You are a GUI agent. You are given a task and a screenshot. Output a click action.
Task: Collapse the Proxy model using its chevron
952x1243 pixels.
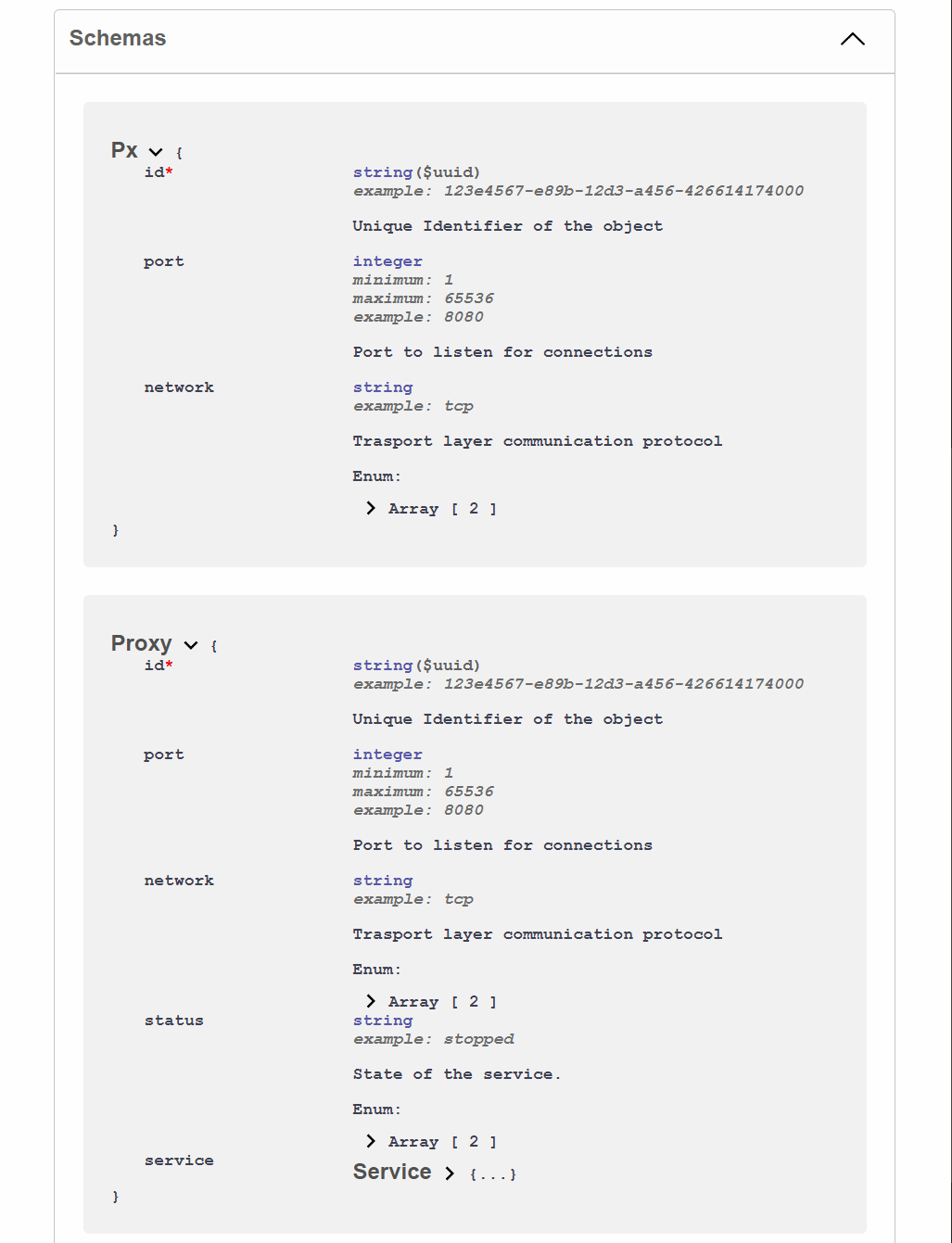[191, 645]
